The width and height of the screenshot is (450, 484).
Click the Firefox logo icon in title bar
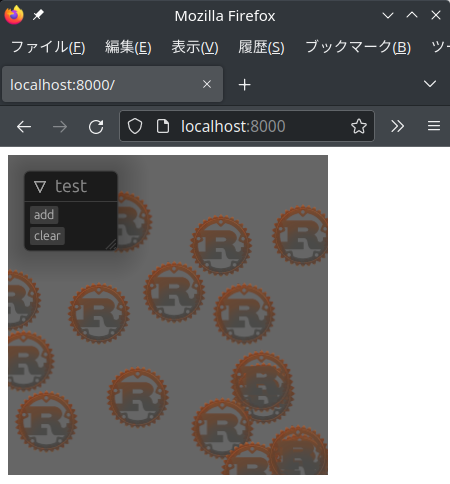click(14, 15)
